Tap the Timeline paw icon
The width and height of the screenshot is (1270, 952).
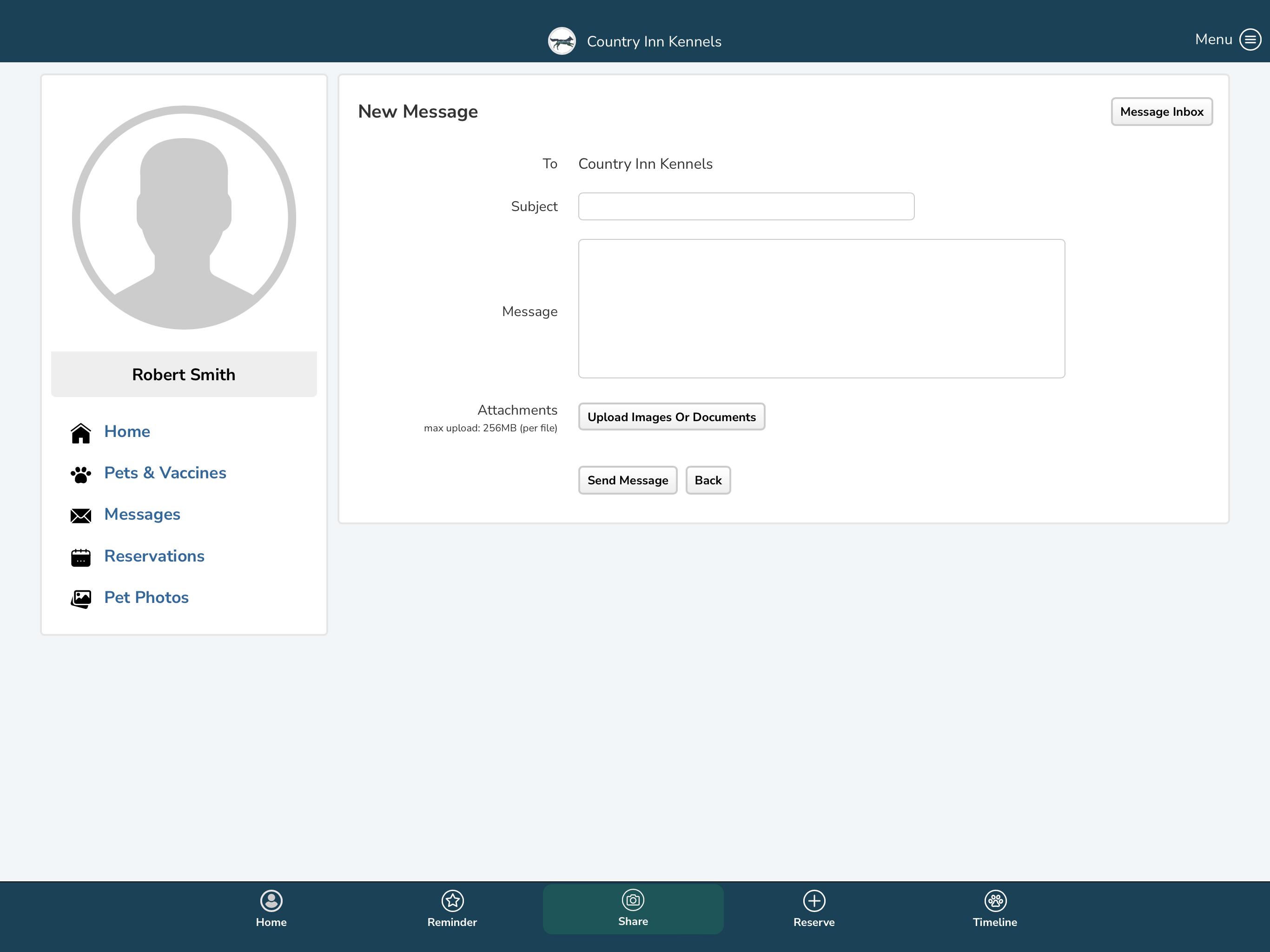pyautogui.click(x=995, y=900)
